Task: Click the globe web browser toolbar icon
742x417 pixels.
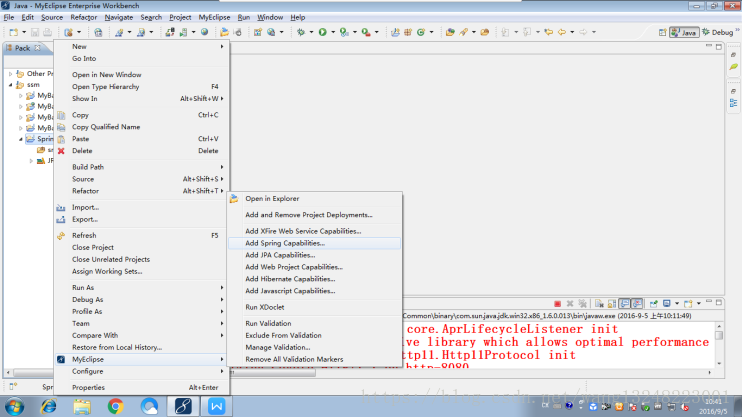Action: click(x=204, y=32)
